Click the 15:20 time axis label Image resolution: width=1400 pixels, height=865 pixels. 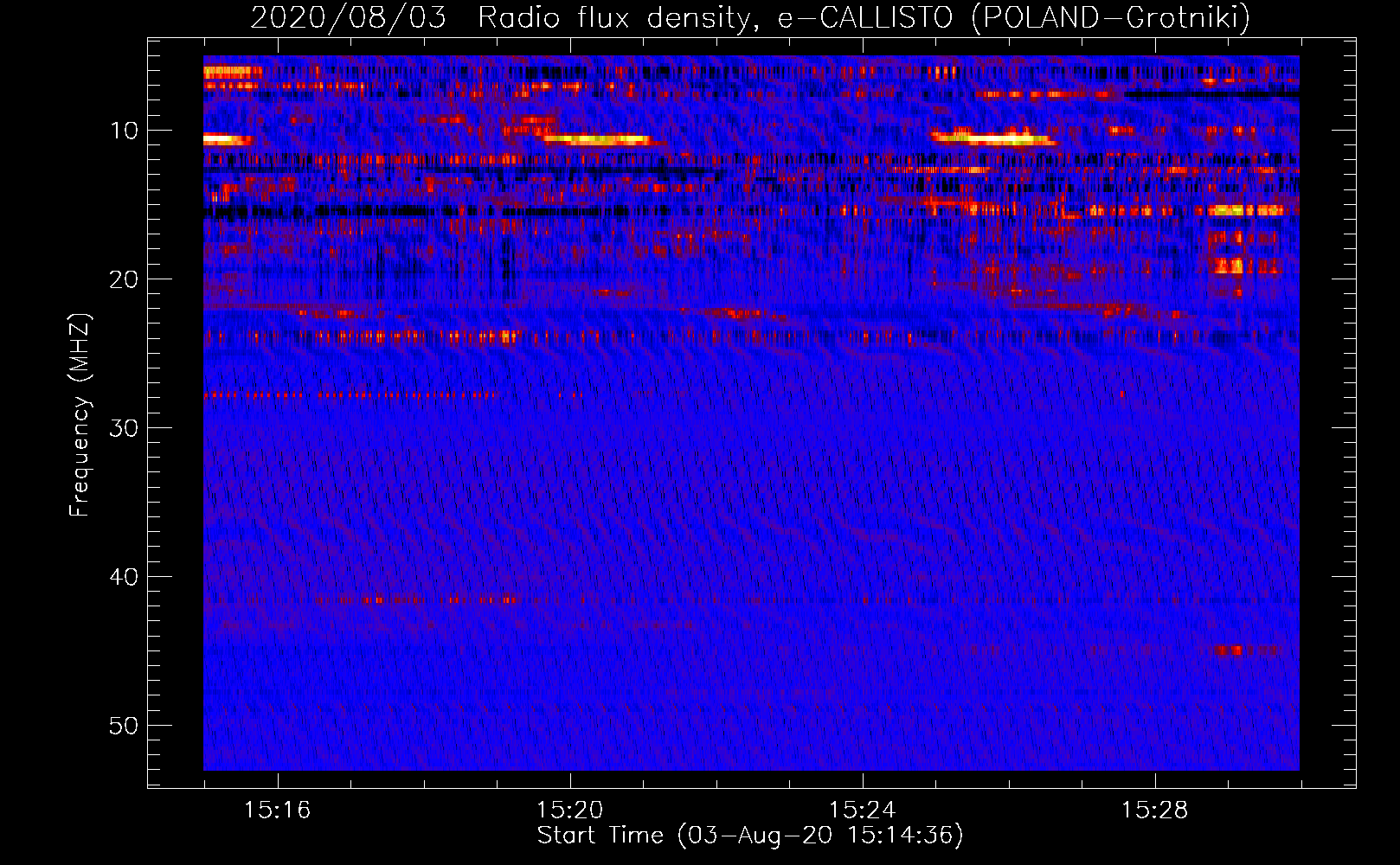click(x=569, y=811)
